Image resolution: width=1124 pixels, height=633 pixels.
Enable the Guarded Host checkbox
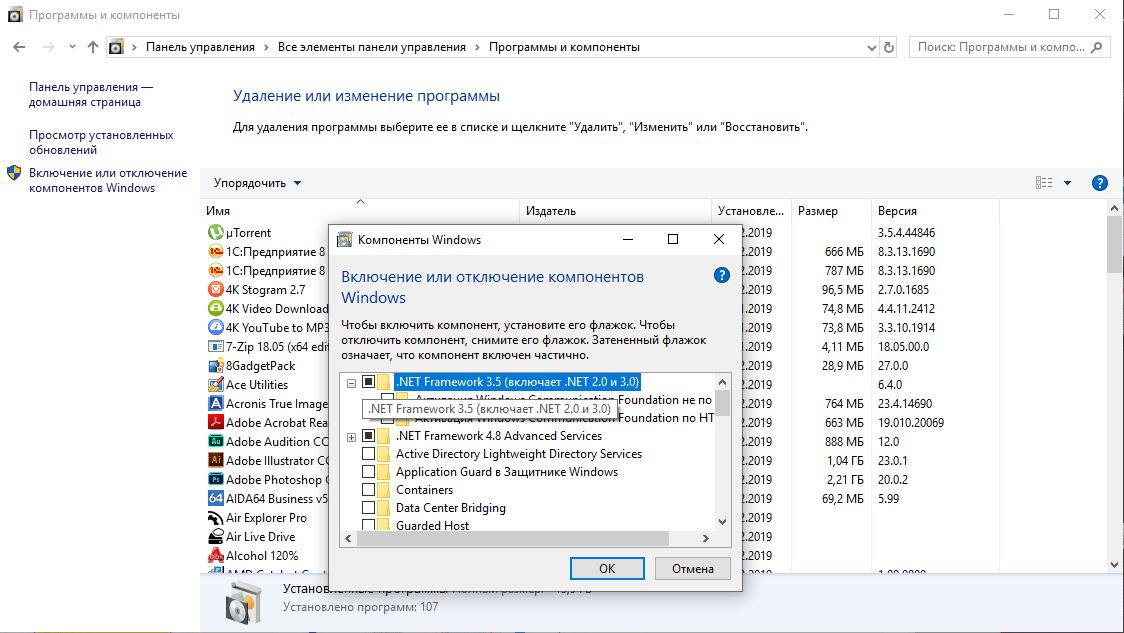pos(368,524)
